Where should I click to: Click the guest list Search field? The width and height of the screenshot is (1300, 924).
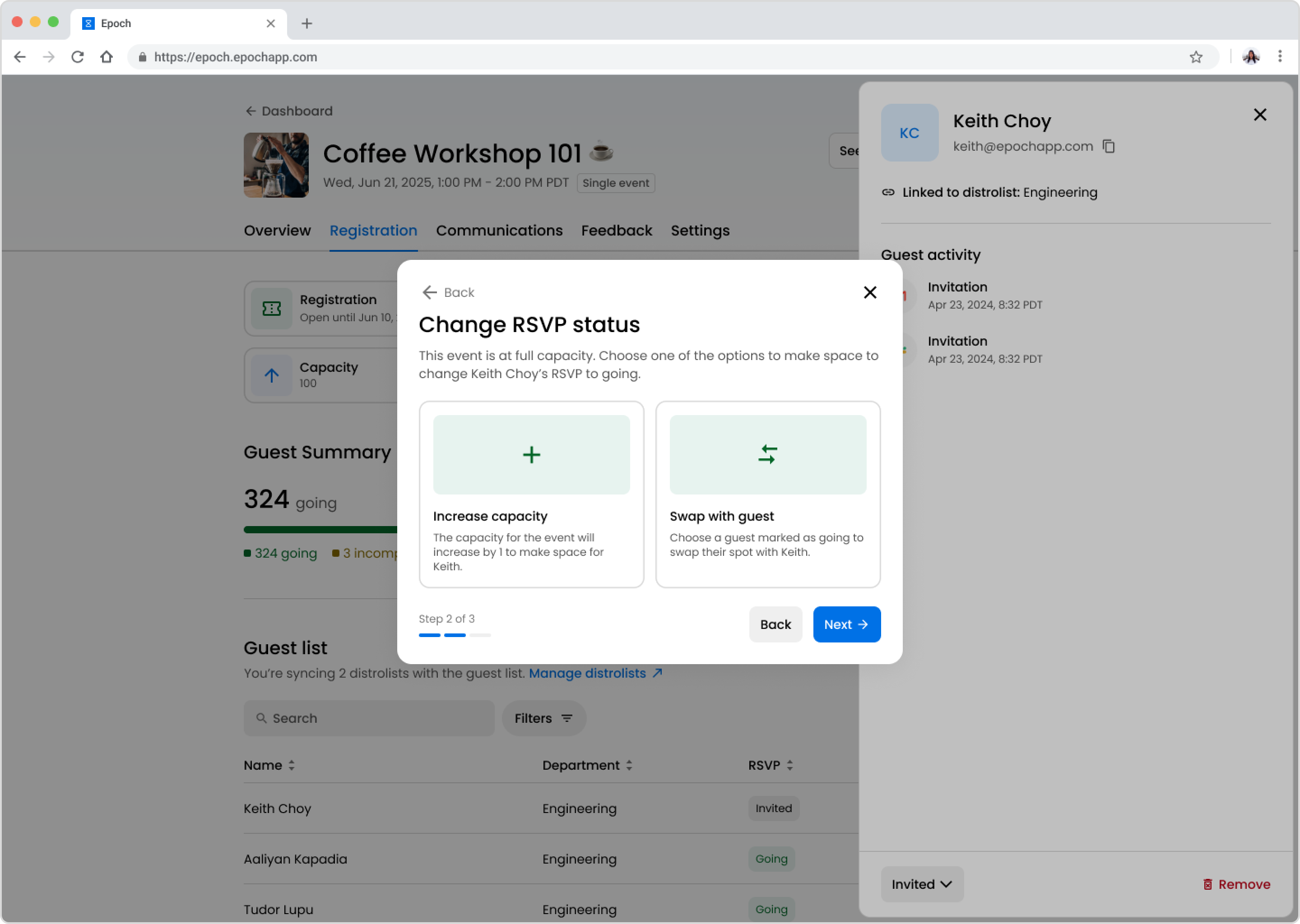coord(369,718)
